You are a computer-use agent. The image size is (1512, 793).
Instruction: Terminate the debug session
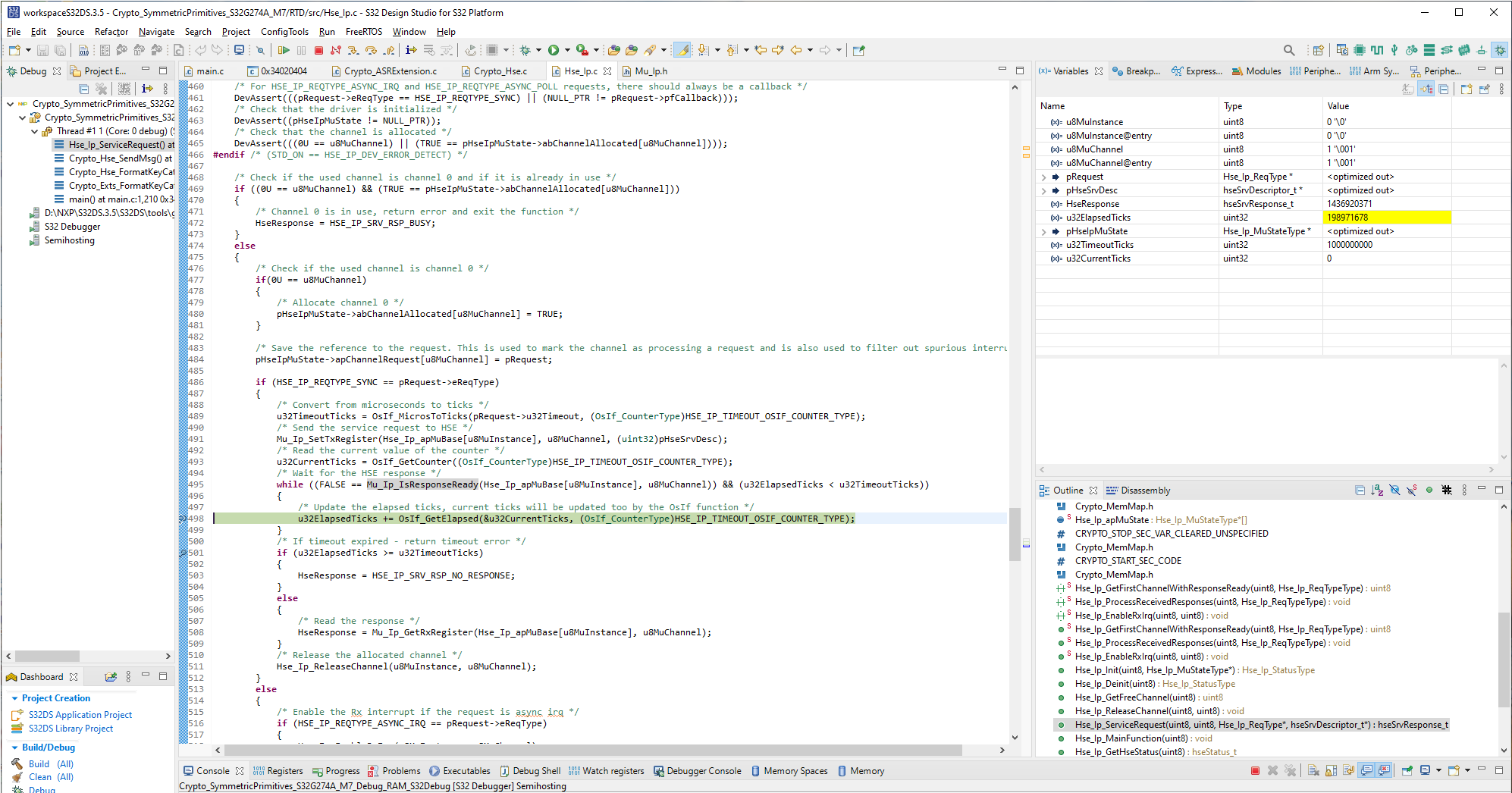(x=318, y=50)
